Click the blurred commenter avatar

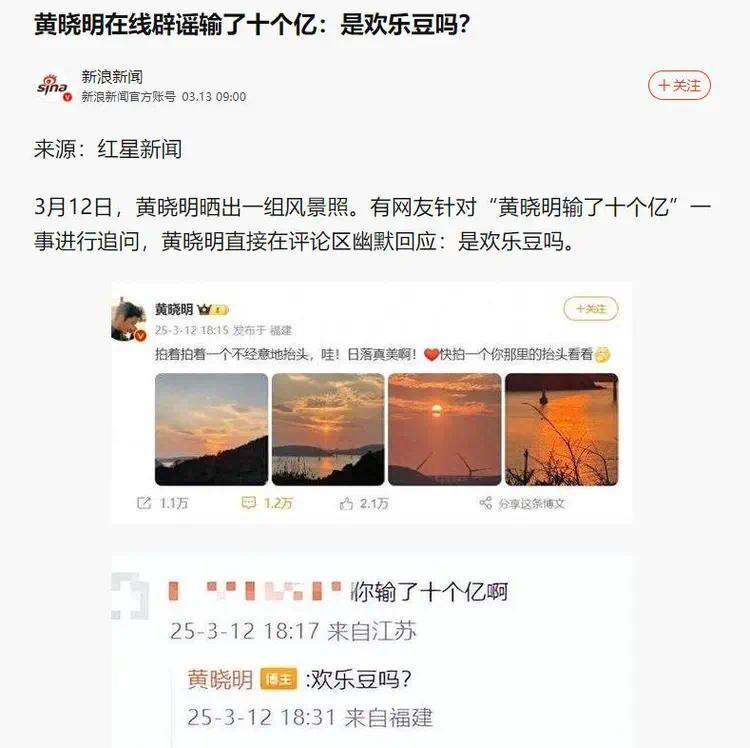(x=129, y=596)
